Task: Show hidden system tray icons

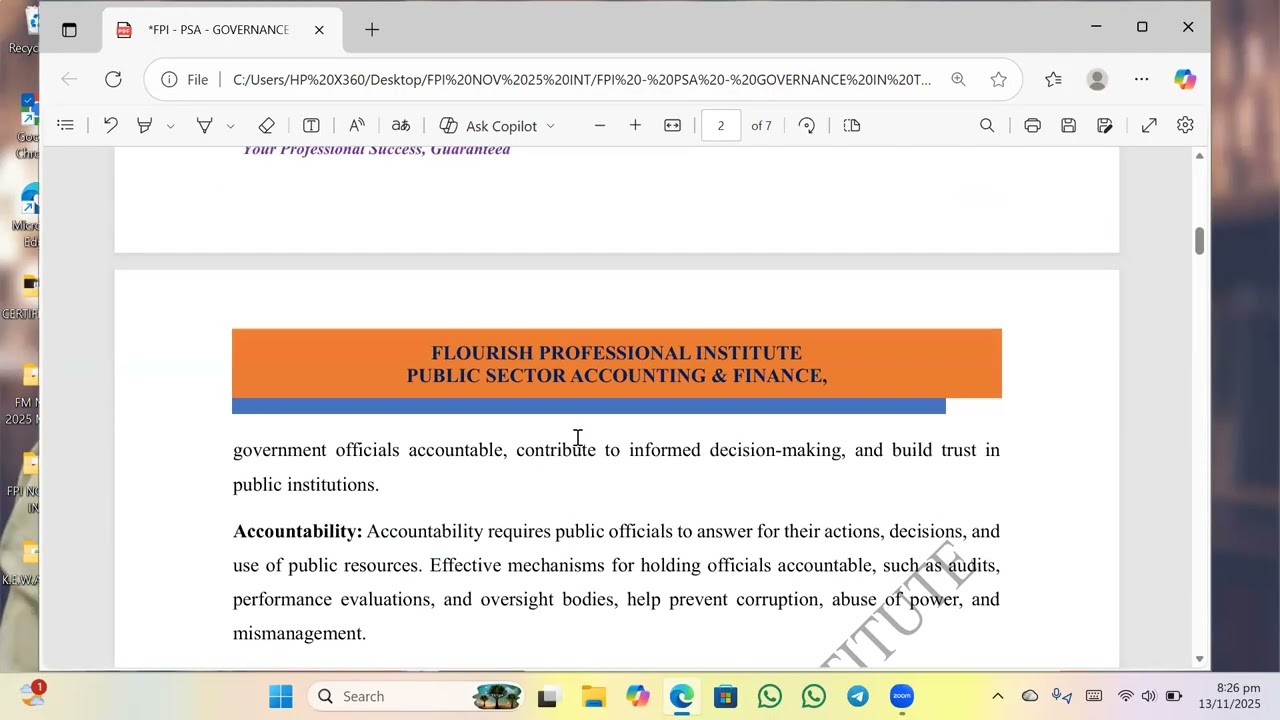Action: 997,696
